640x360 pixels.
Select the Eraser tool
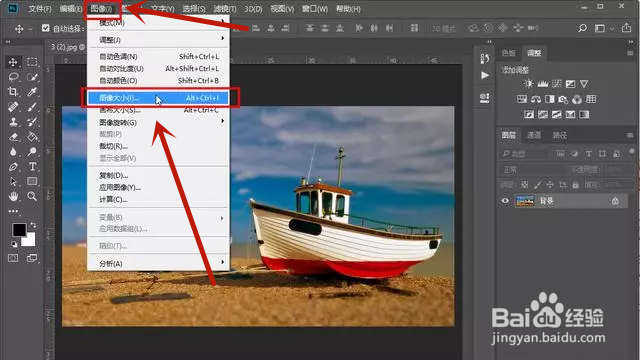pyautogui.click(x=13, y=137)
